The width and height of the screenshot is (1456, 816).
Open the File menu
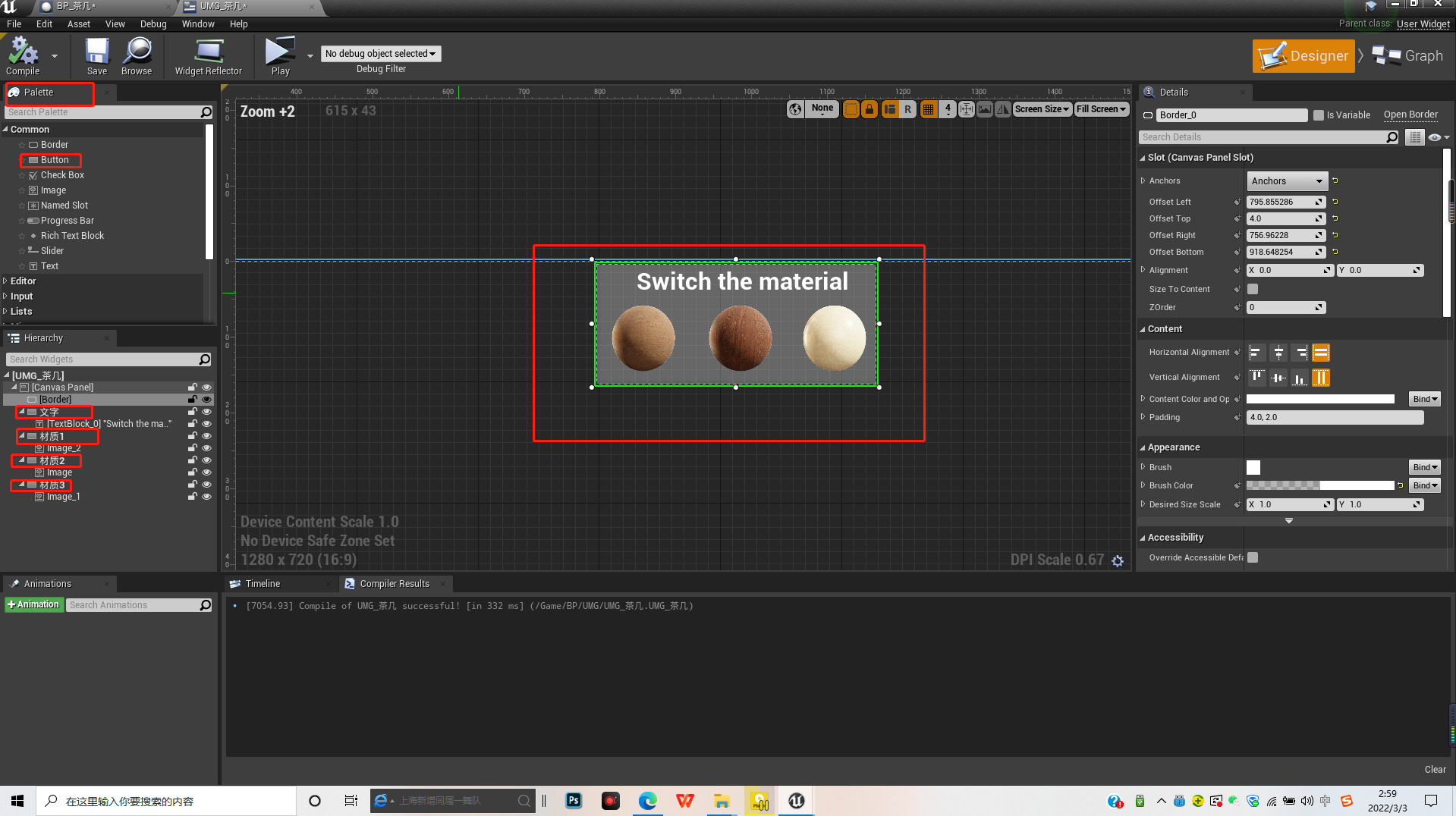[x=14, y=24]
